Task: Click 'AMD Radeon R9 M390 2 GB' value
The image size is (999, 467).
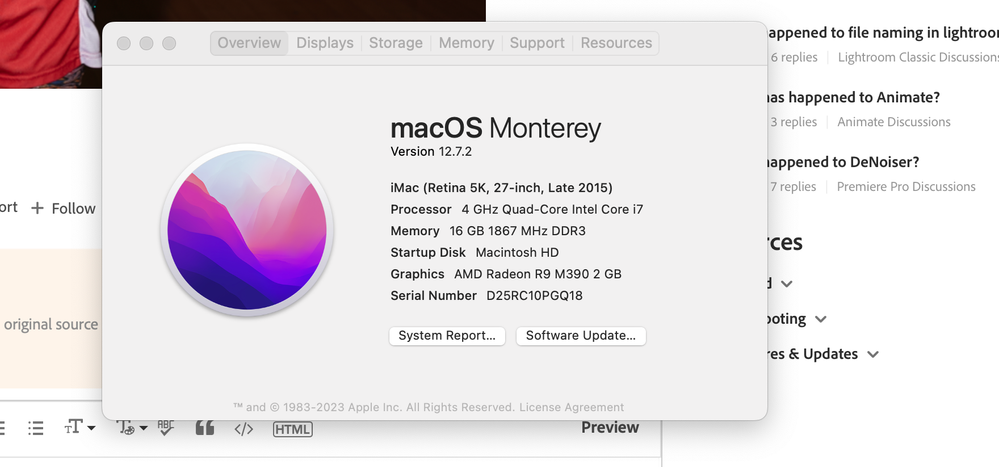Action: pos(538,275)
